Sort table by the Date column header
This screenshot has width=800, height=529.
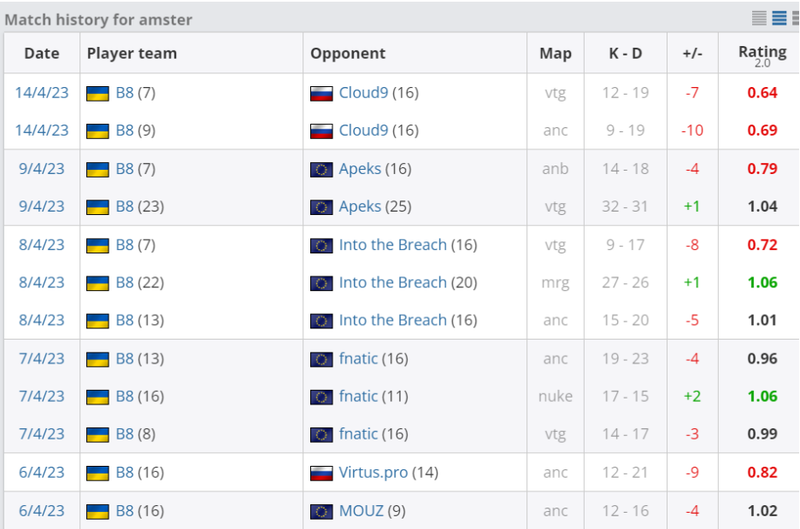[42, 53]
